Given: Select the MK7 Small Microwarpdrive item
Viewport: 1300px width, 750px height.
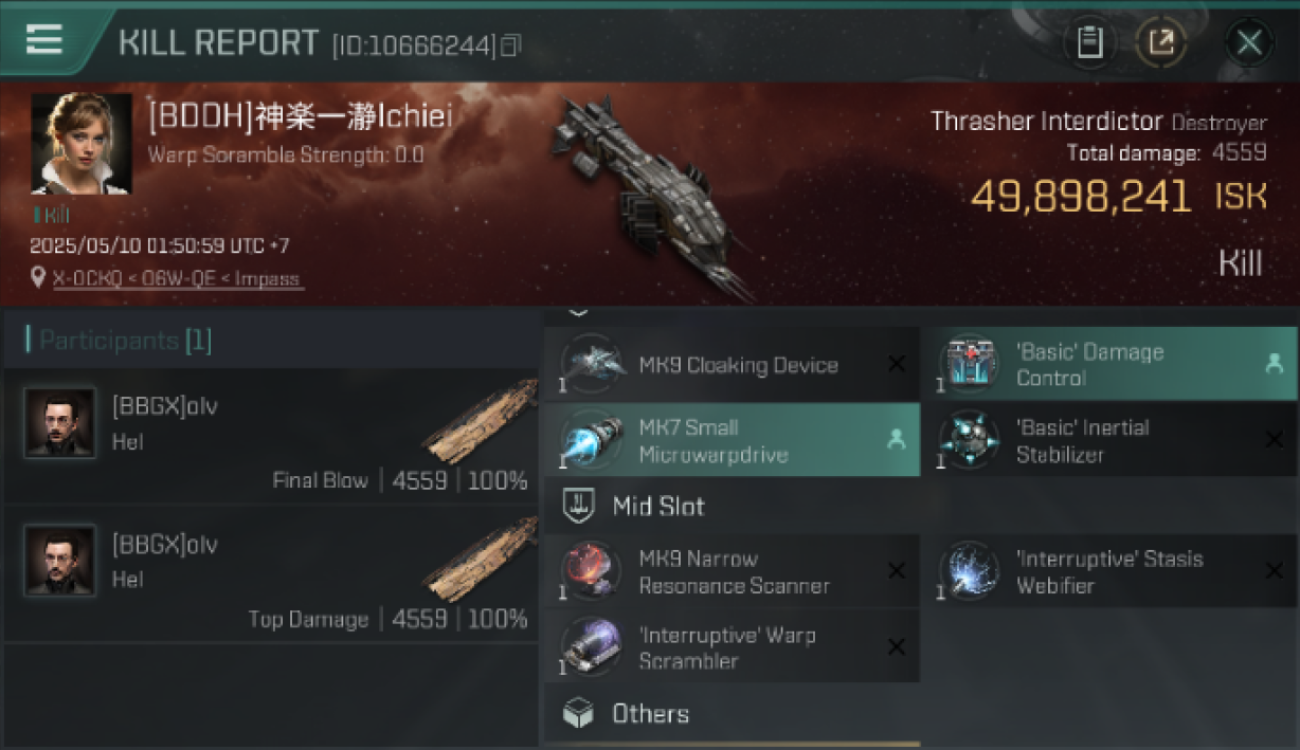Looking at the screenshot, I should tap(731, 440).
